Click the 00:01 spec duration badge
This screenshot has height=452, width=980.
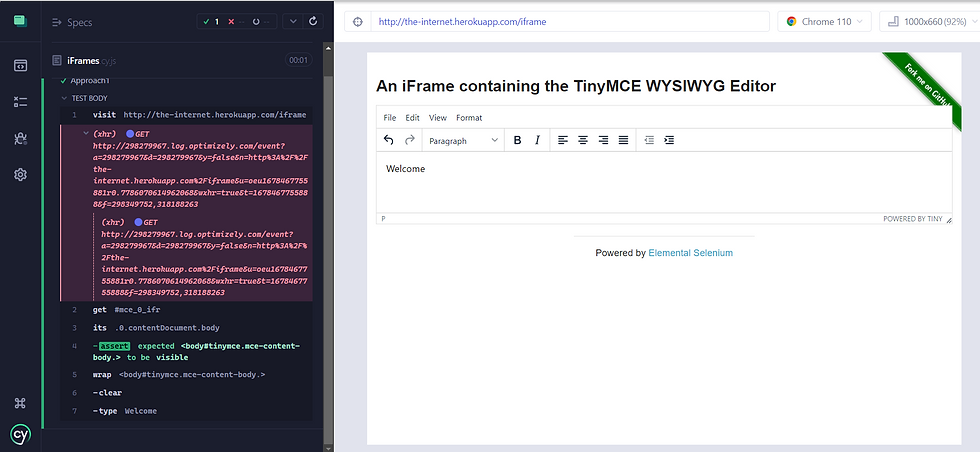(298, 61)
